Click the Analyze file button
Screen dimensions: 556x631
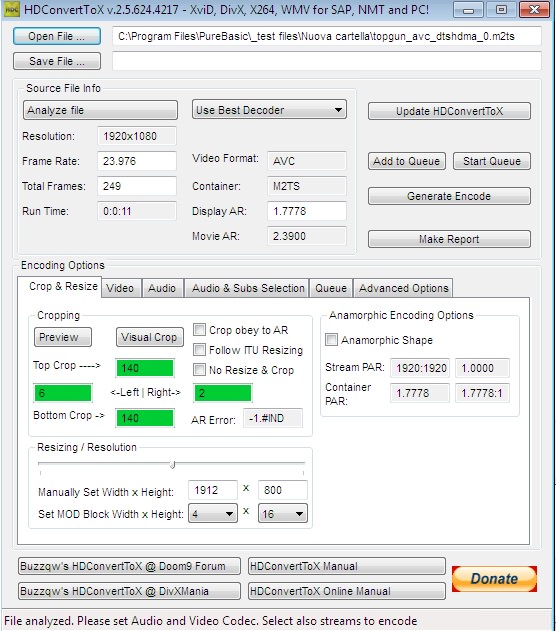[x=100, y=110]
